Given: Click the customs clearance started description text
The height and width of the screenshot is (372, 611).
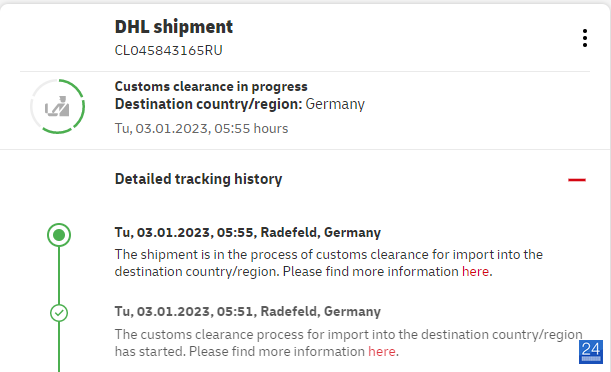Looking at the screenshot, I should [x=348, y=343].
